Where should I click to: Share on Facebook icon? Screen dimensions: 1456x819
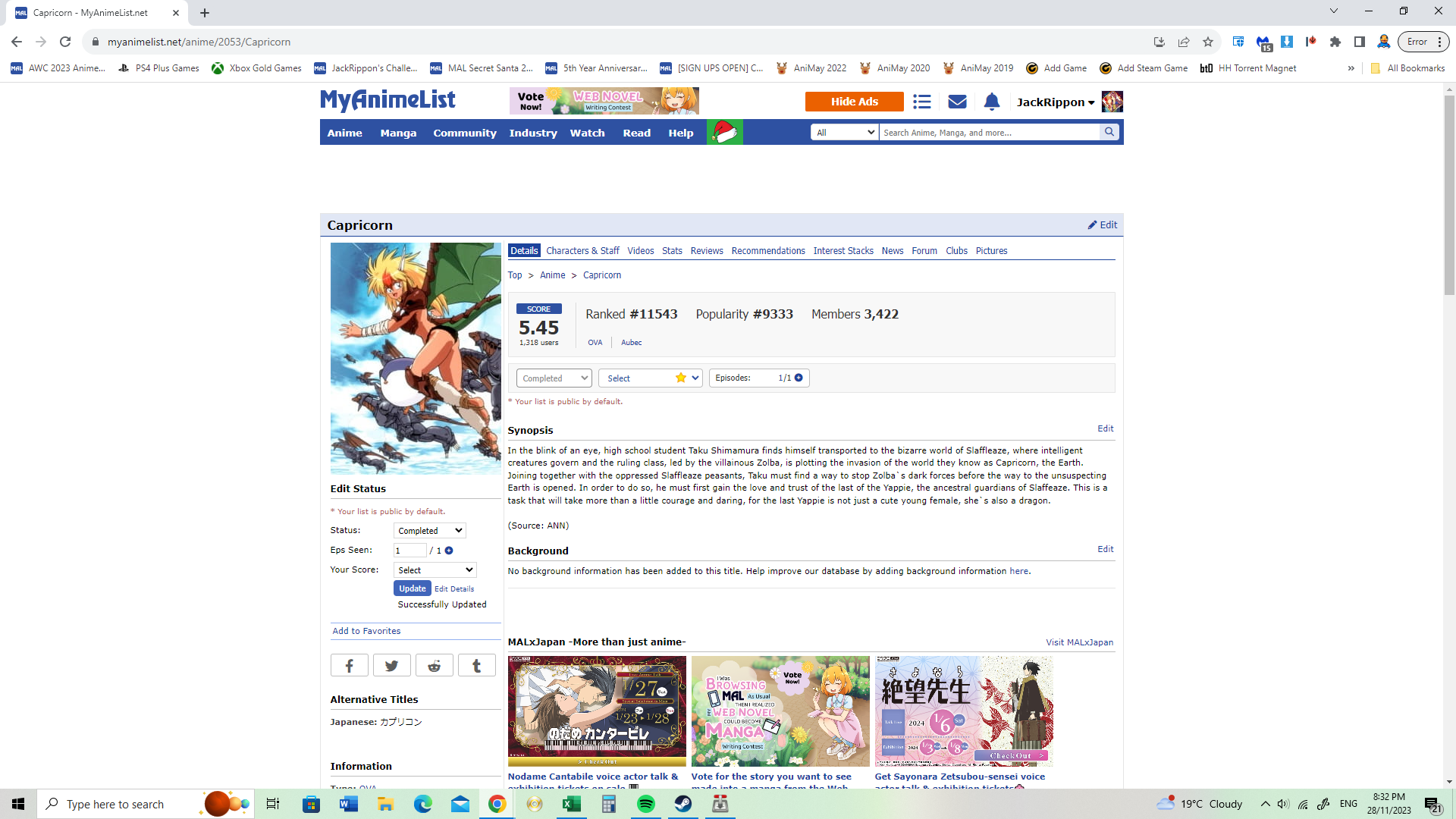[350, 666]
